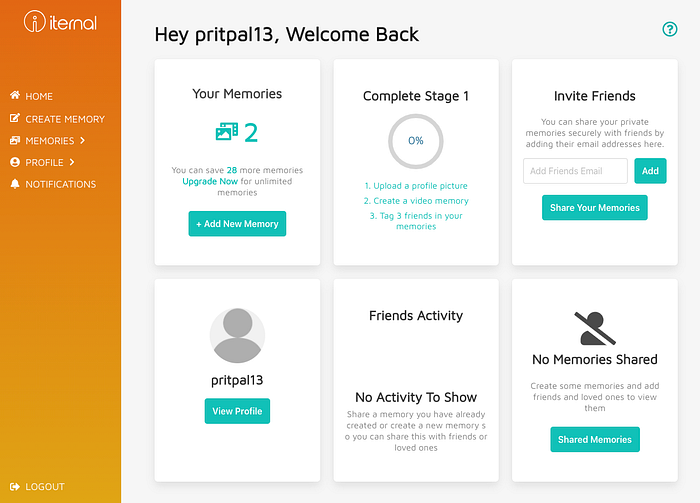700x503 pixels.
Task: Click the Memories images icon in the sidebar
Action: tap(15, 141)
